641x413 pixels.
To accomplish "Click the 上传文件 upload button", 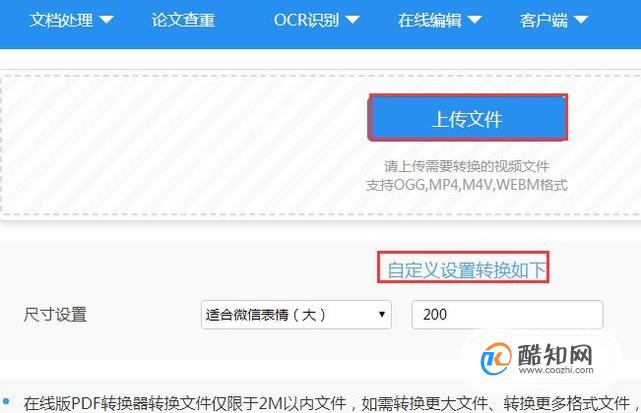I will 468,118.
